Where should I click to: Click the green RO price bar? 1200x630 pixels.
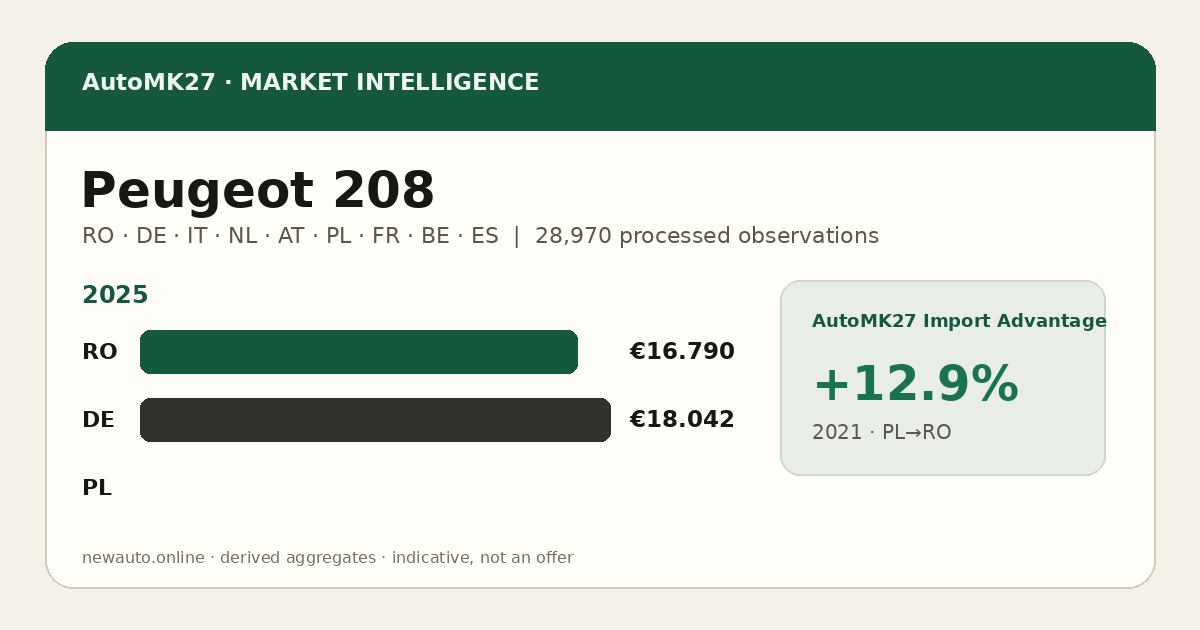[359, 352]
